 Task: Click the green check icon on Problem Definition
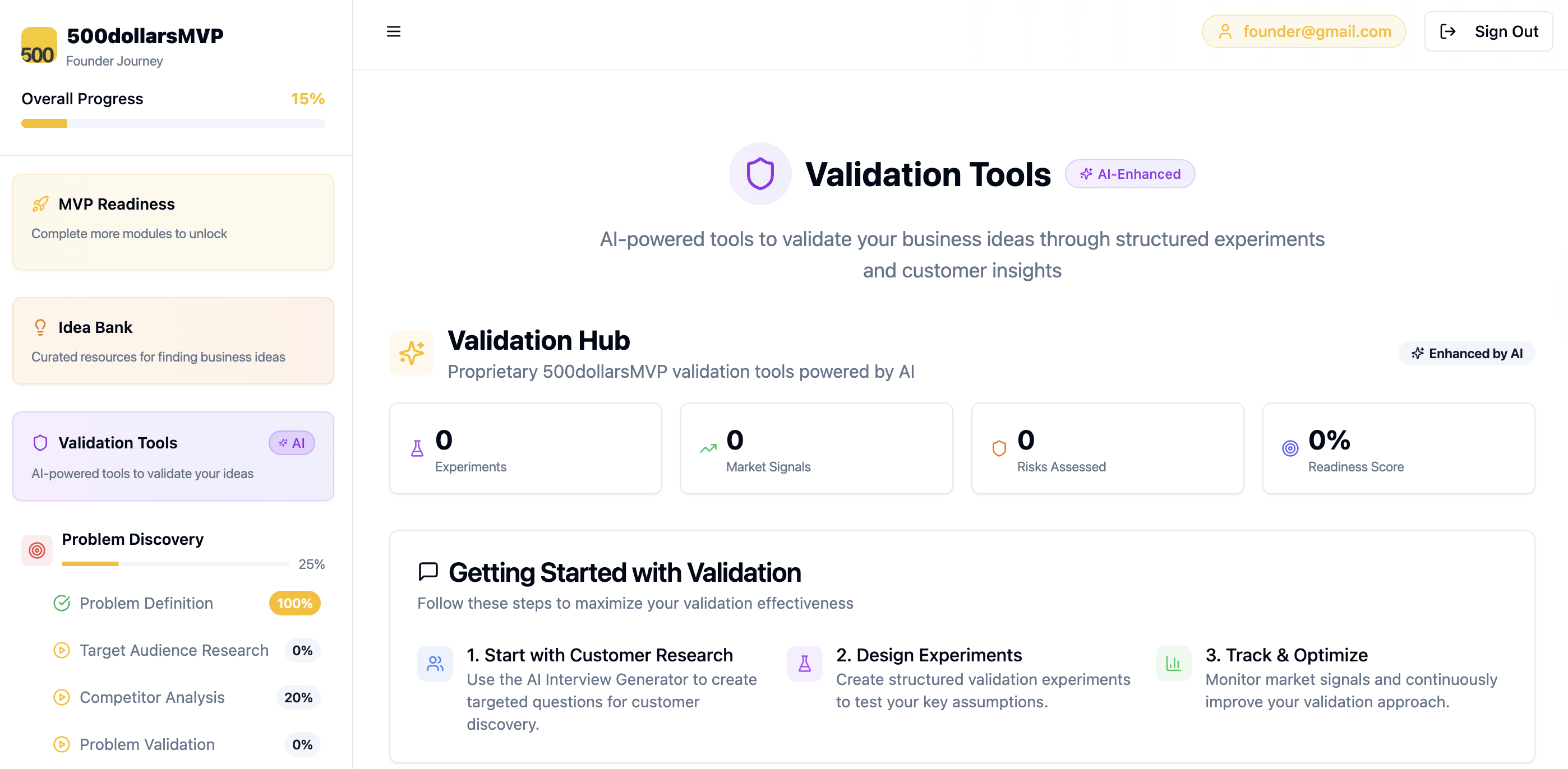(62, 603)
